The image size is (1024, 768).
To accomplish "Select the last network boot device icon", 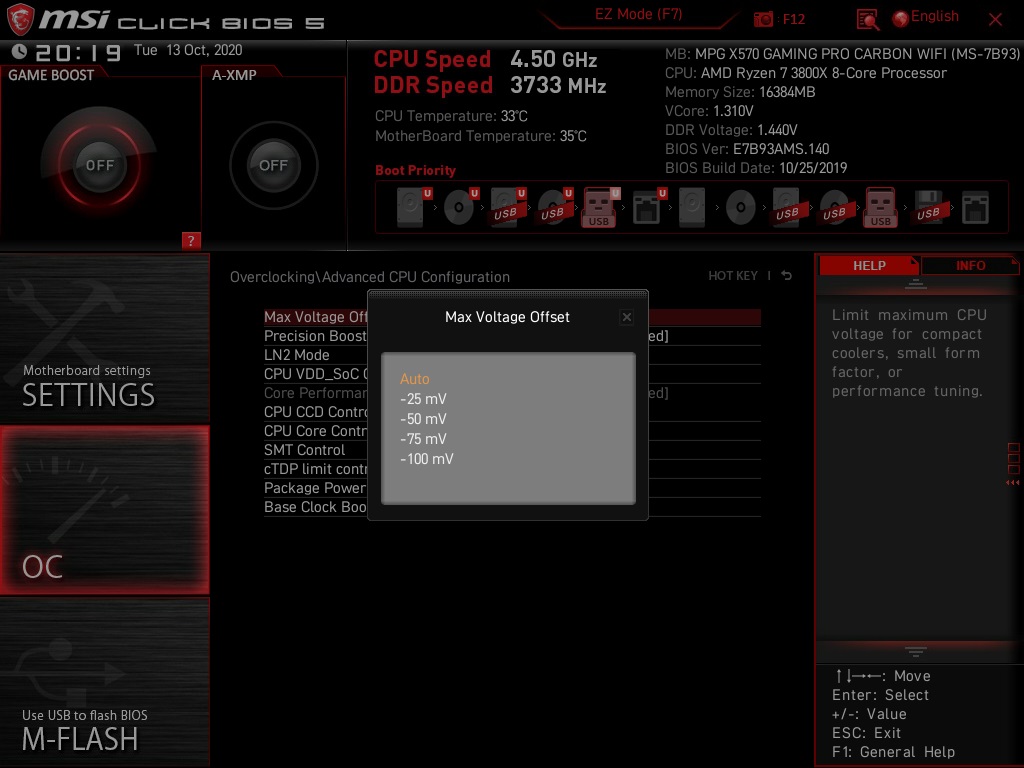I will [975, 208].
